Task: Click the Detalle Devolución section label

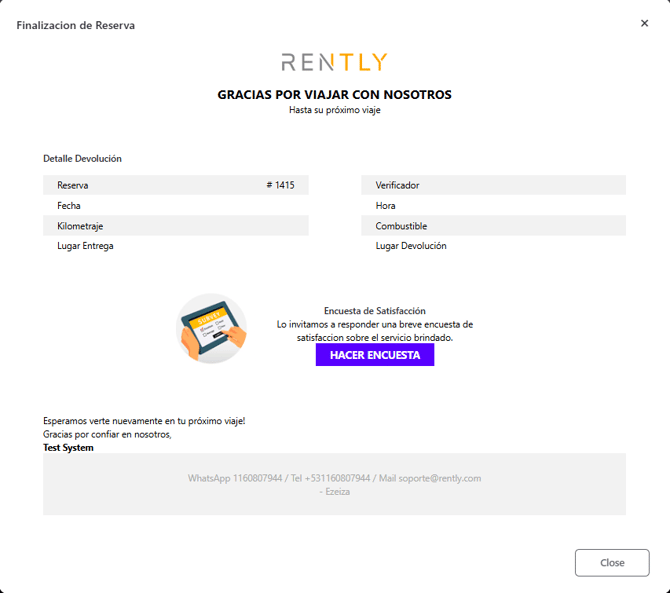Action: tap(82, 158)
